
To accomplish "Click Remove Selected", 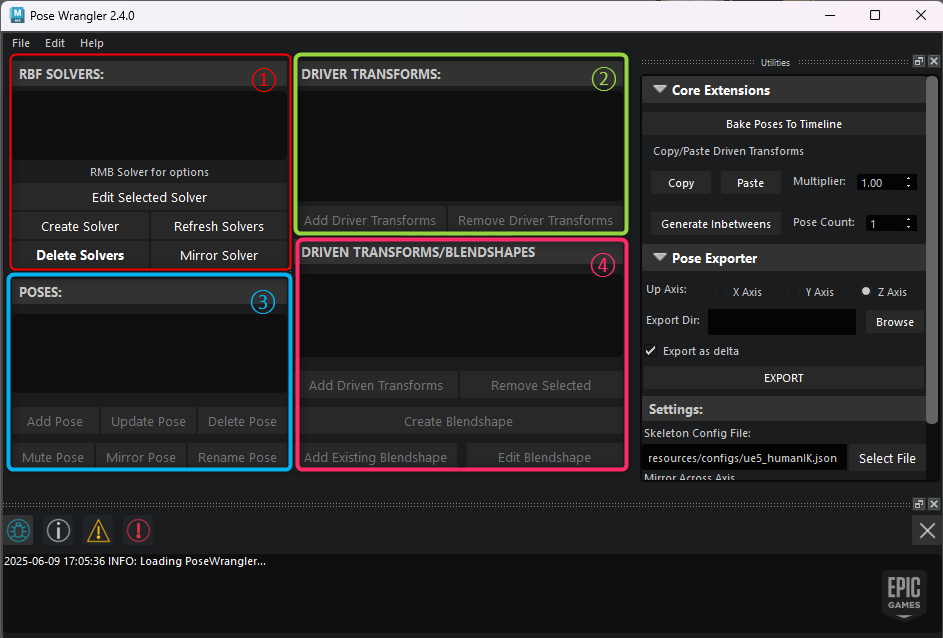I will point(541,385).
